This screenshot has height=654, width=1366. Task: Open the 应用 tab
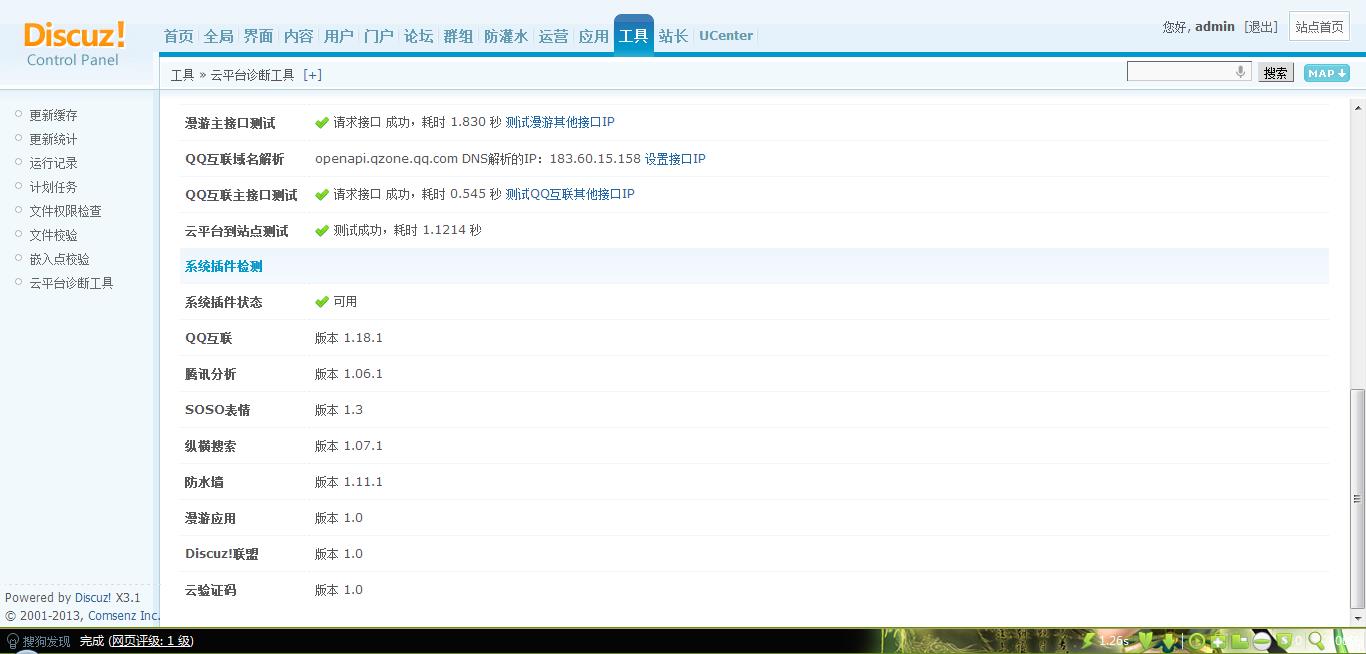[593, 36]
